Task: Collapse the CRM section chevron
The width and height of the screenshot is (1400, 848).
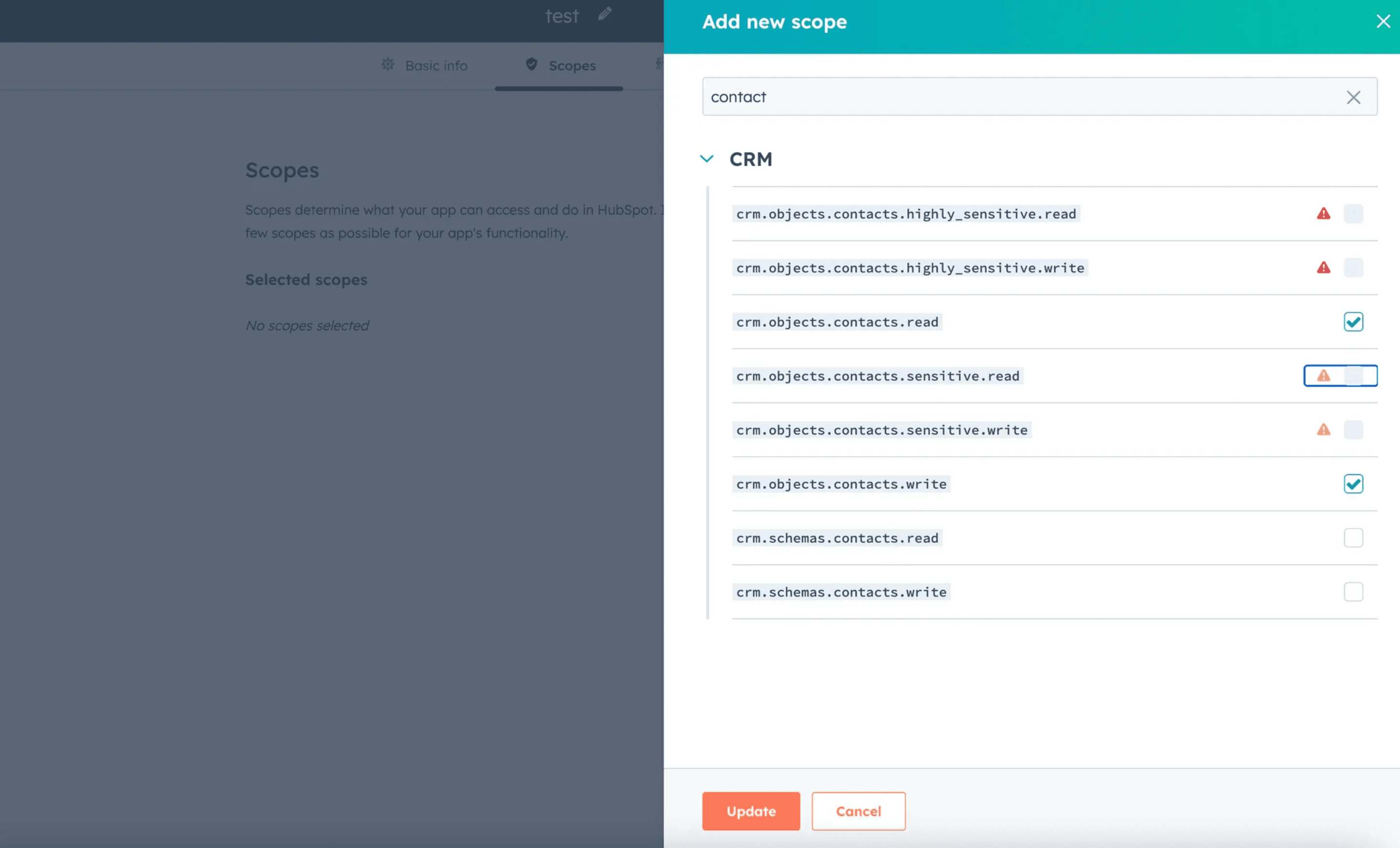Action: click(x=706, y=158)
